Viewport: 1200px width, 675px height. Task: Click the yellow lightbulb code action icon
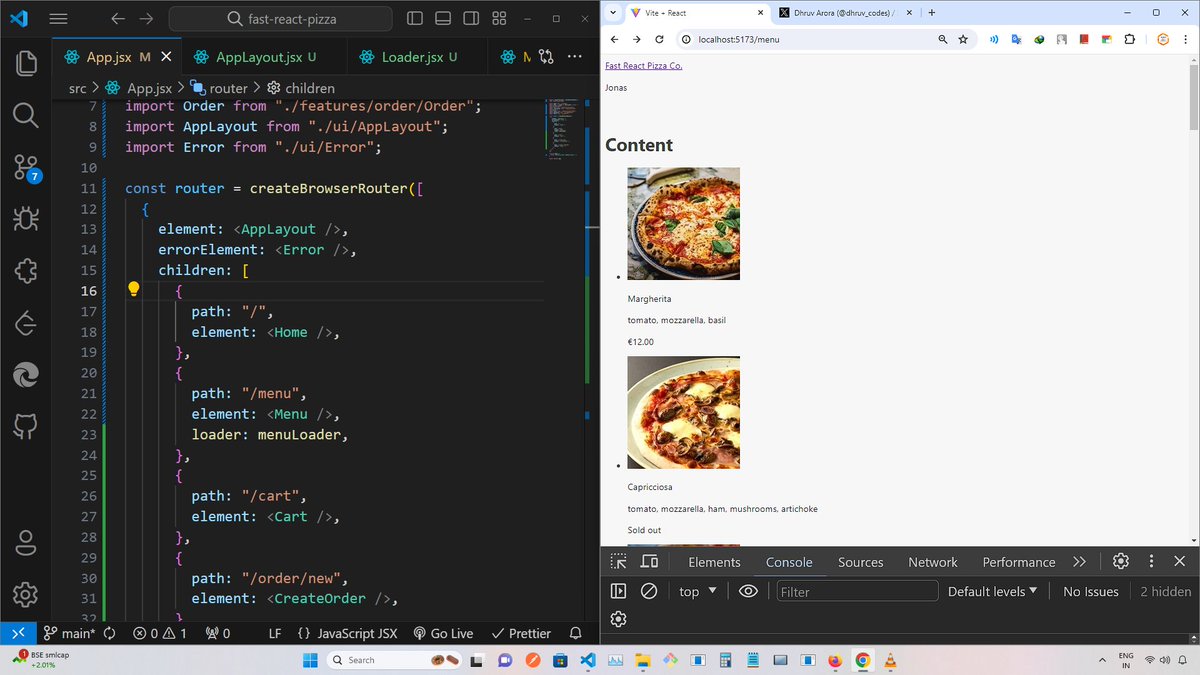(134, 290)
